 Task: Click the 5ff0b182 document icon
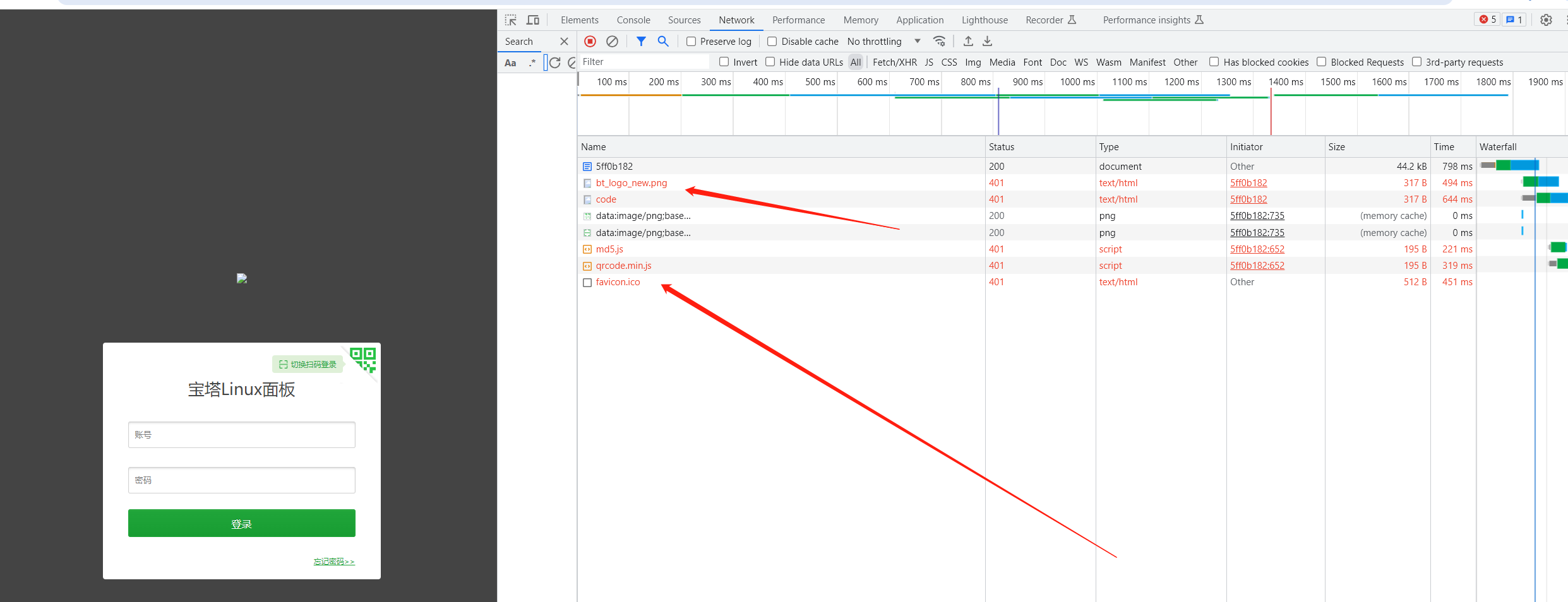click(x=587, y=167)
